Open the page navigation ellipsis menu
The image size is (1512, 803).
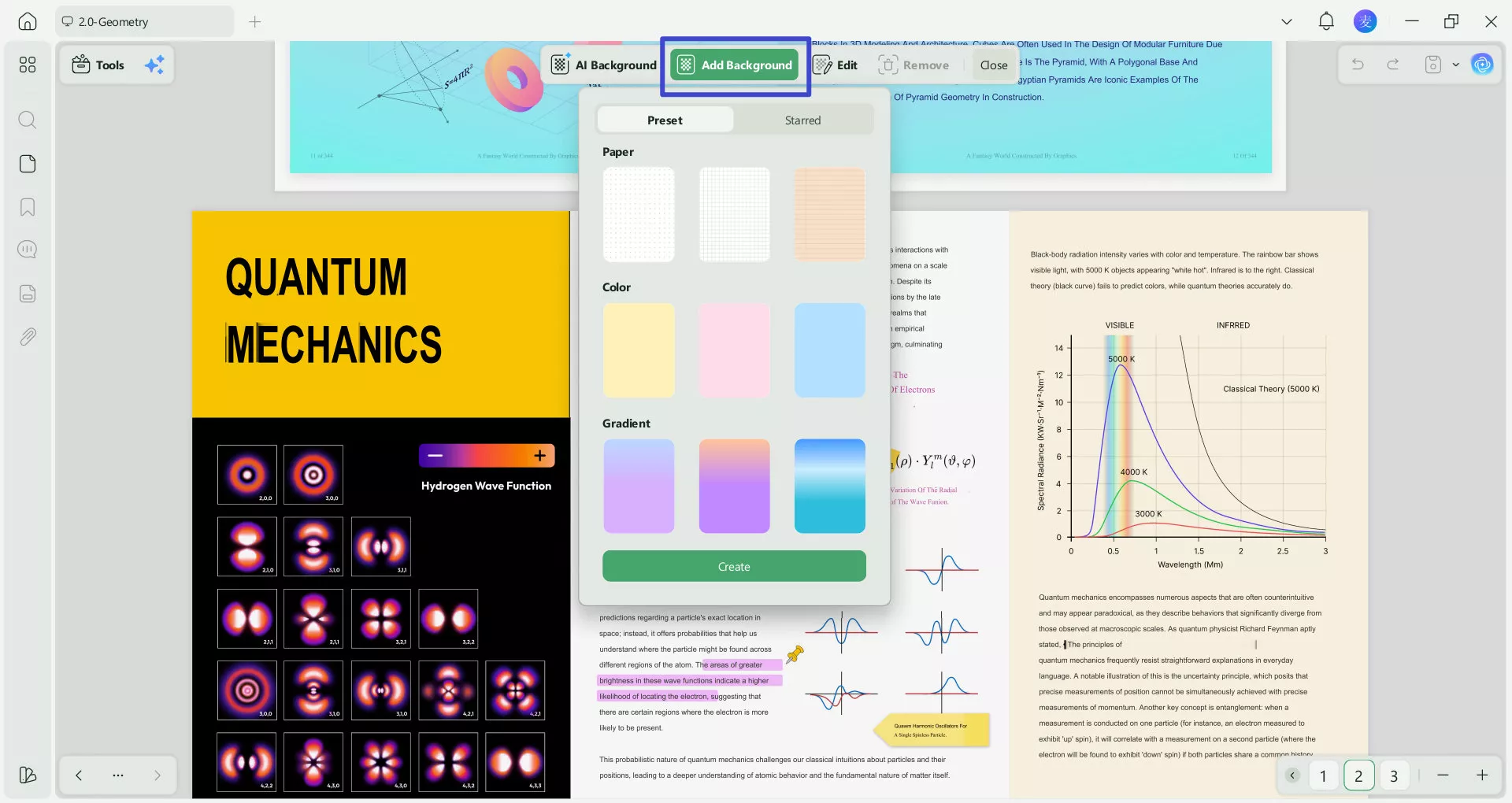118,775
